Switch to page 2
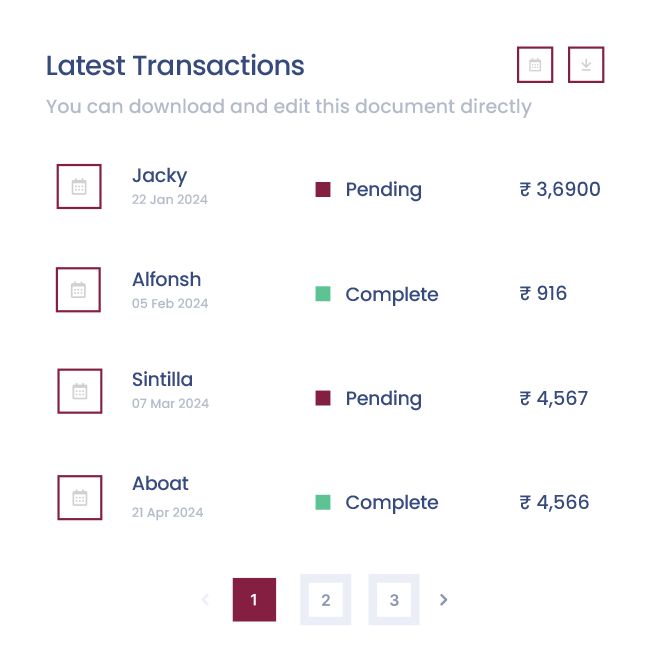Viewport: 648px width, 660px height. 326,600
